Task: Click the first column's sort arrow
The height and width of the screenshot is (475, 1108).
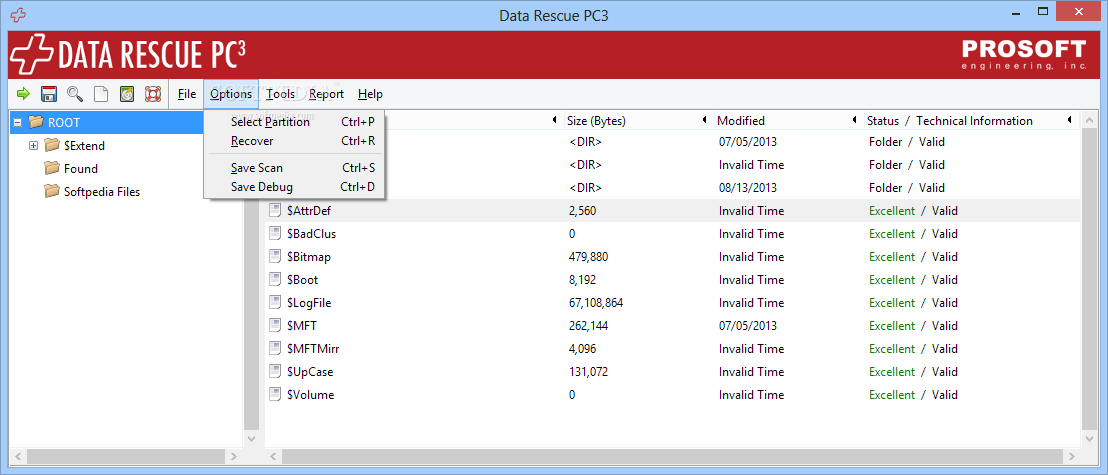Action: click(x=555, y=120)
